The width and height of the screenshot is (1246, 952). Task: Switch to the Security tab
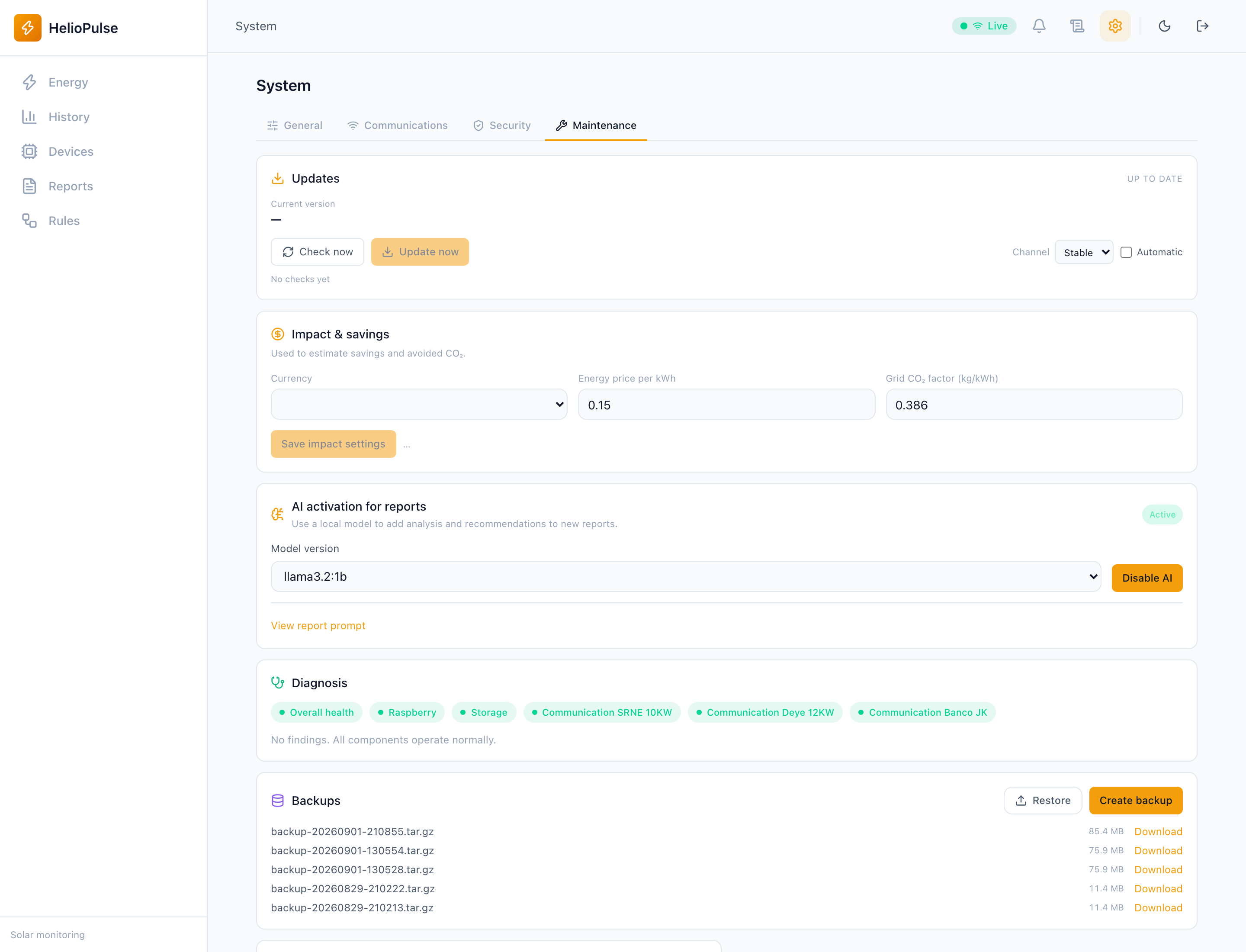[501, 125]
